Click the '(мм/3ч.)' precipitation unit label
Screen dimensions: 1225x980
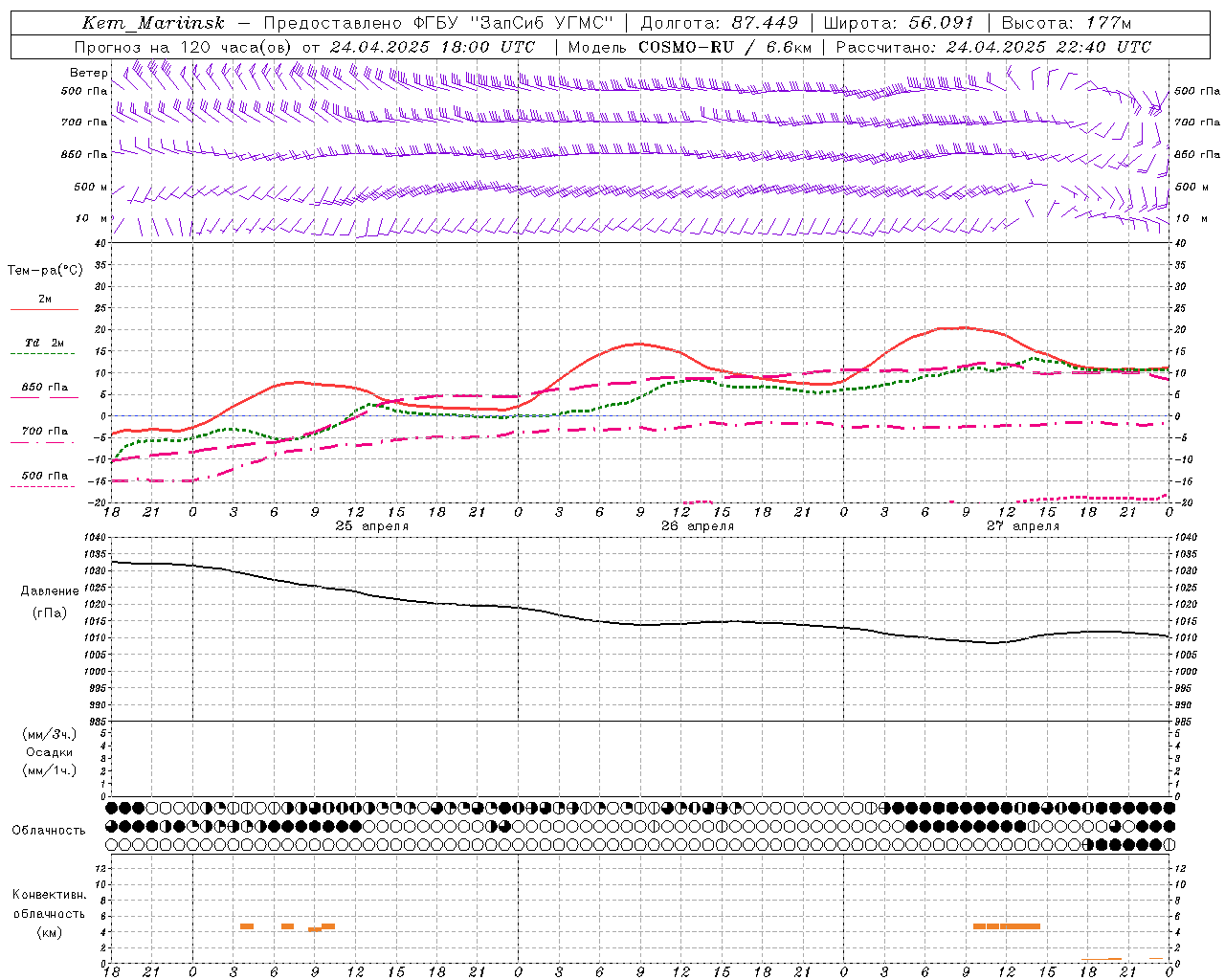50,734
